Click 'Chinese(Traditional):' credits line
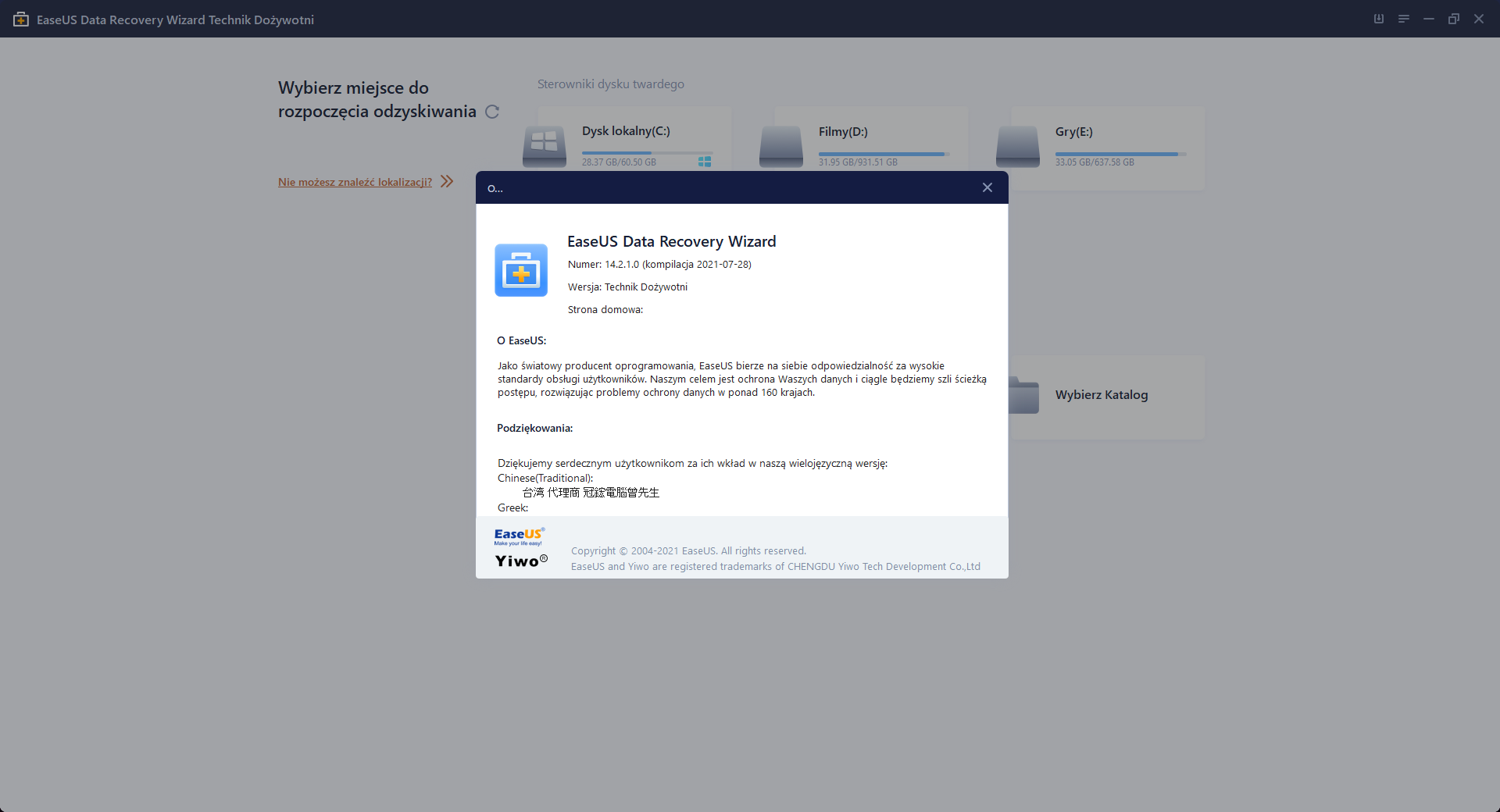1500x812 pixels. (x=545, y=479)
